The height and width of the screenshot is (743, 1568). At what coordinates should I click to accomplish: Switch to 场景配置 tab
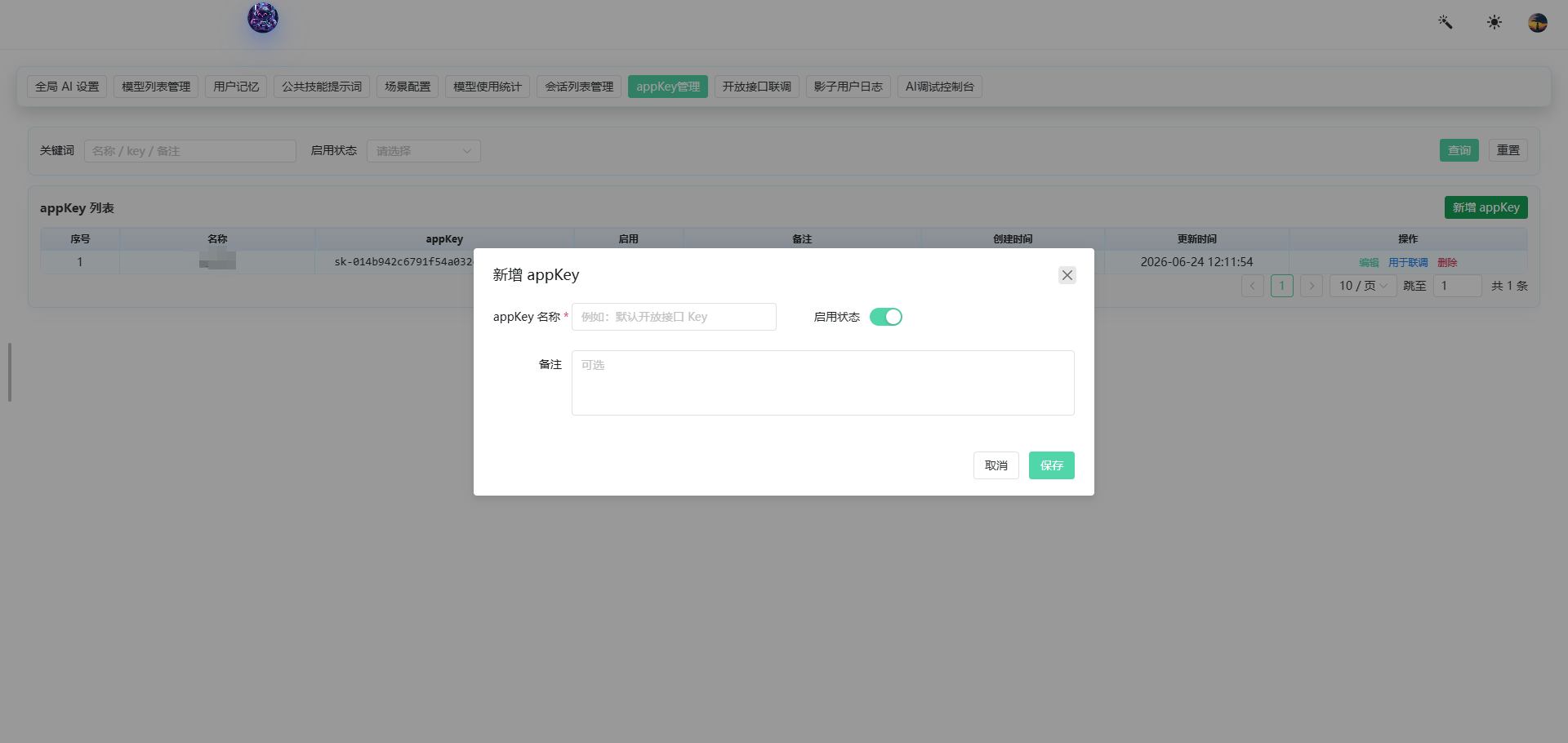[x=408, y=87]
